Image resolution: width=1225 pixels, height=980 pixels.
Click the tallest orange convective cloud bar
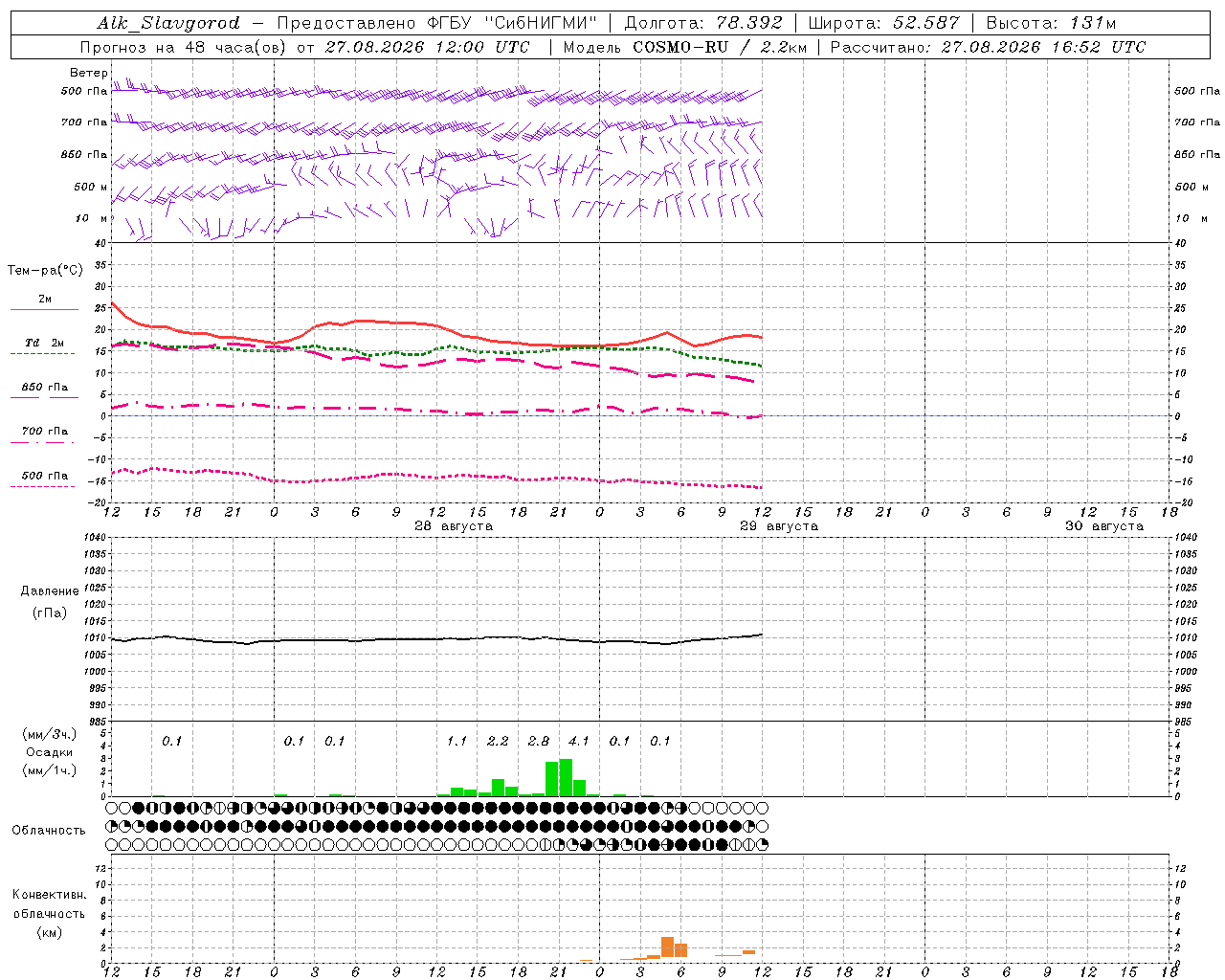pos(667,948)
